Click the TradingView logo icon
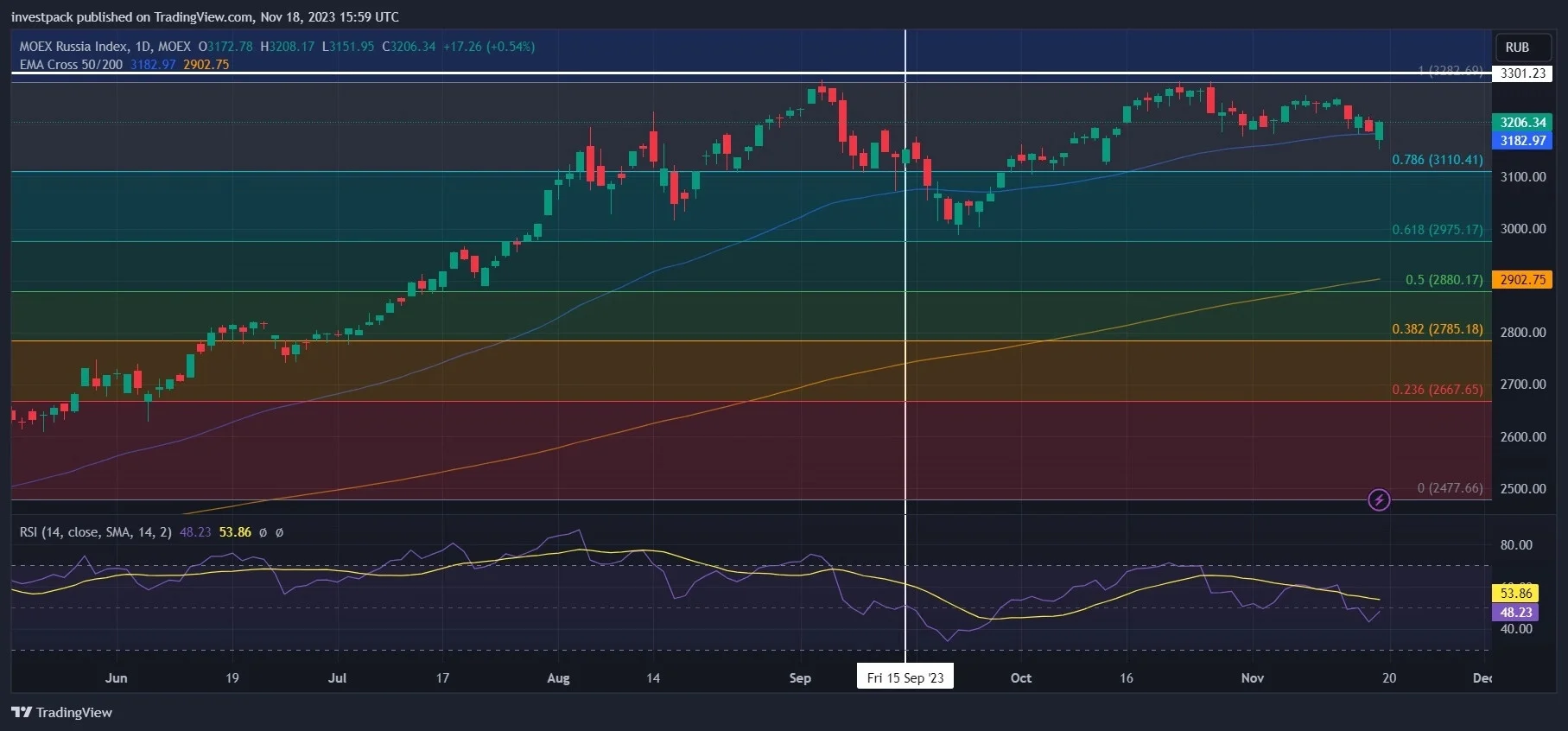The height and width of the screenshot is (731, 1568). pyautogui.click(x=22, y=712)
